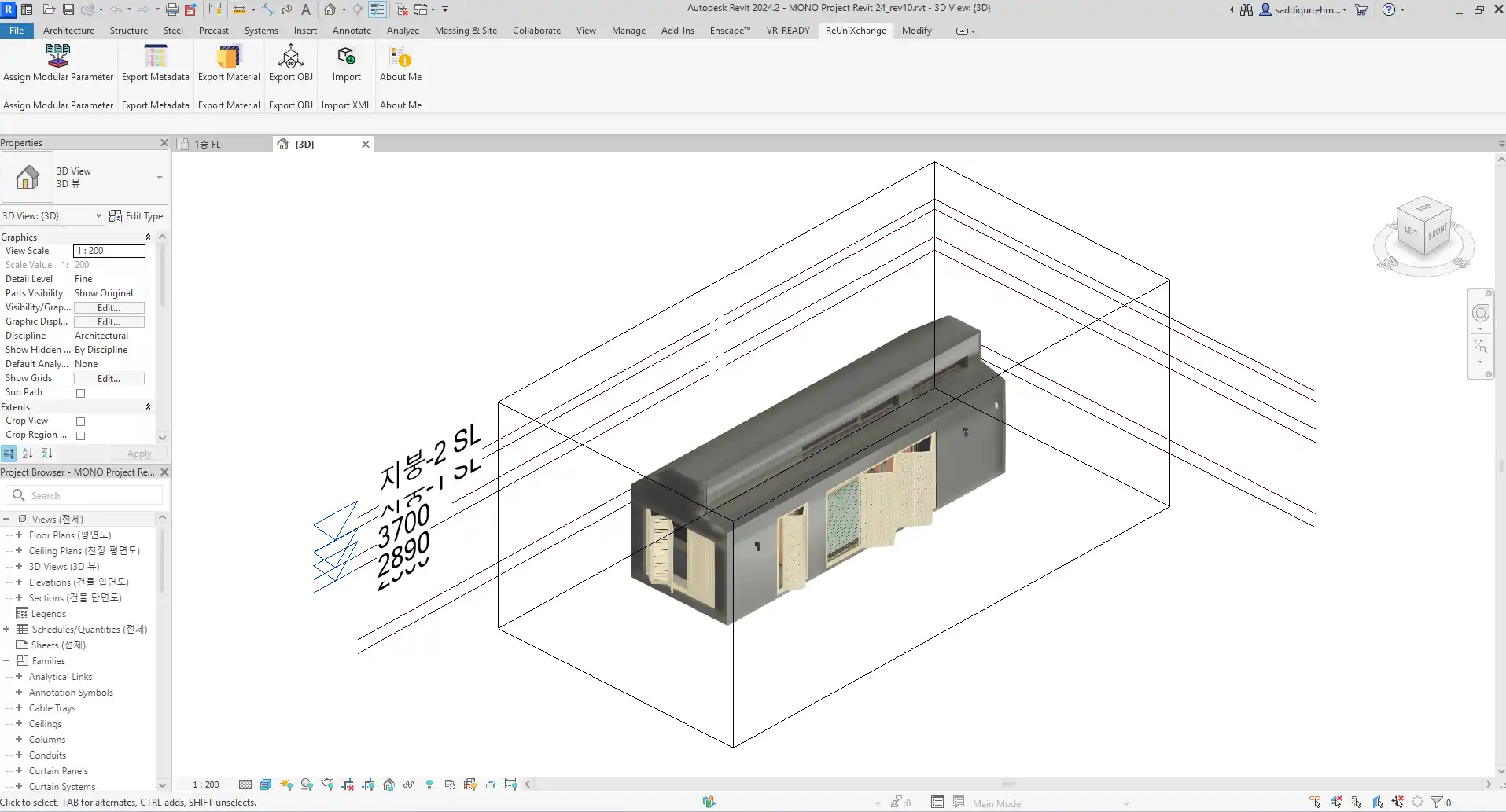
Task: Toggle the Crop View checkbox
Action: point(80,421)
